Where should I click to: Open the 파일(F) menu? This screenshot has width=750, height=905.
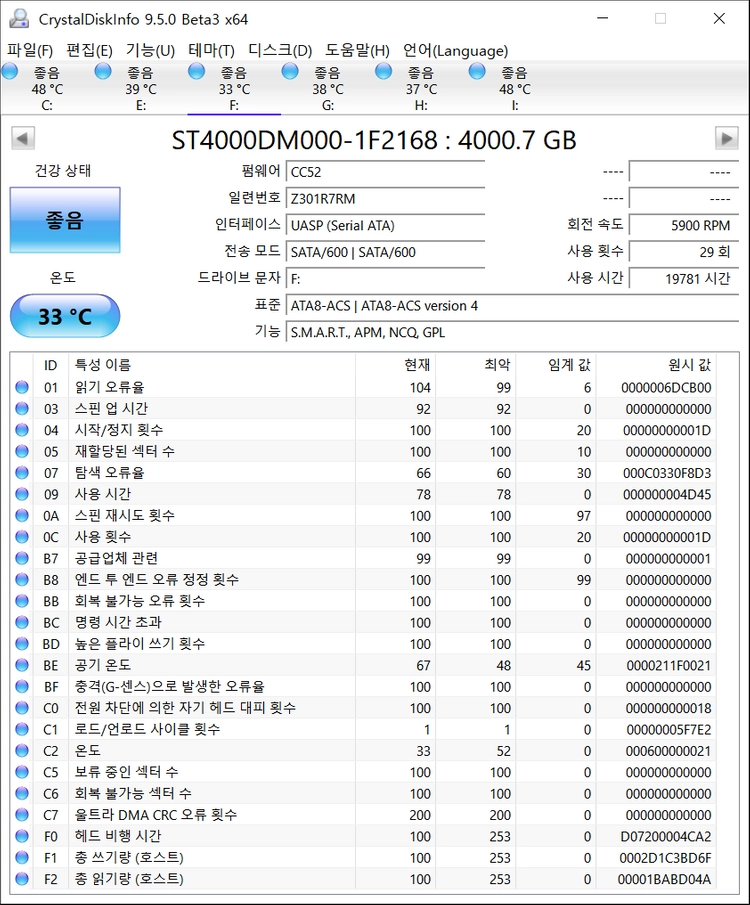[30, 51]
